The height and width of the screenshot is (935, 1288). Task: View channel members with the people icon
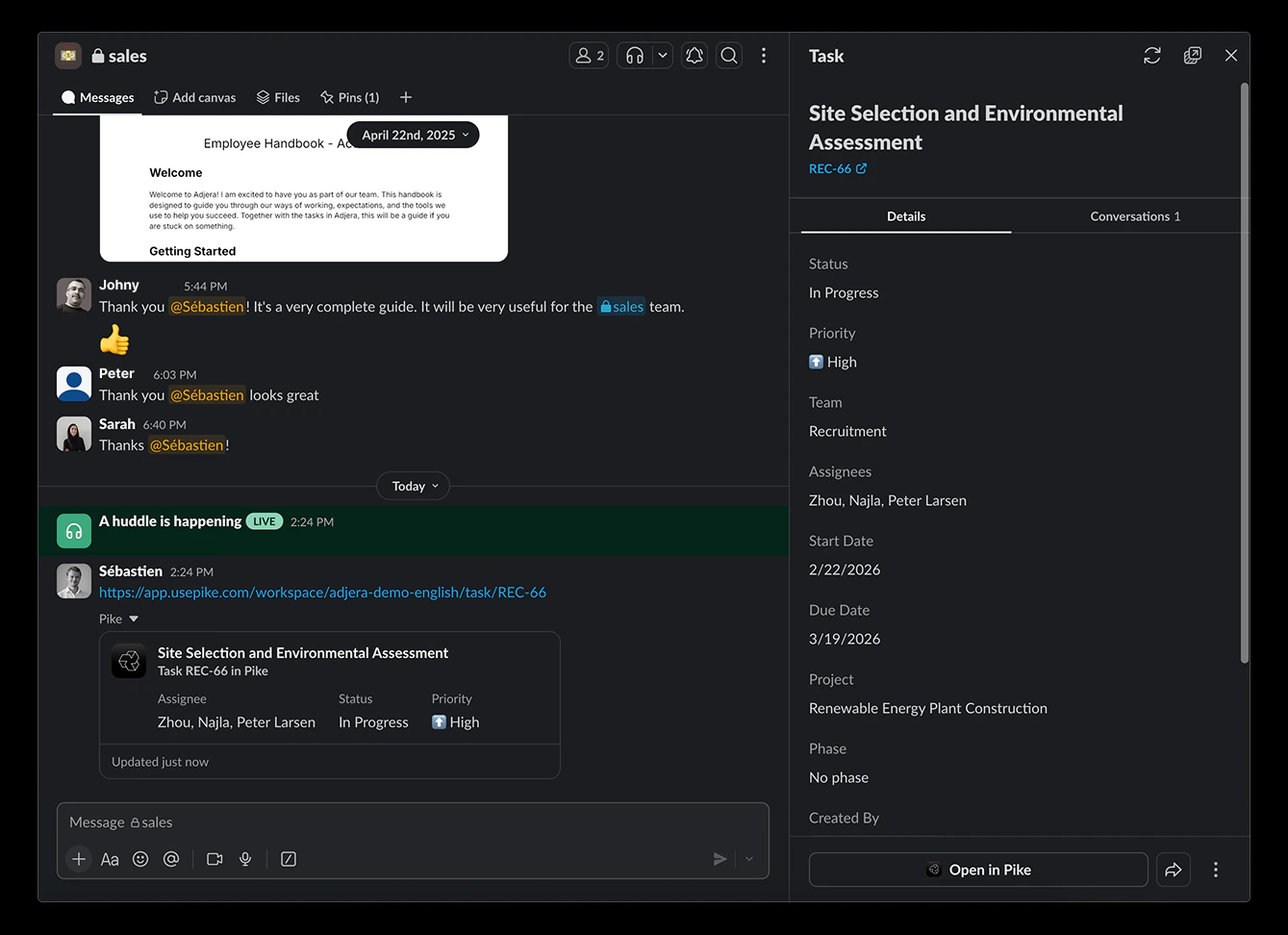(x=588, y=55)
